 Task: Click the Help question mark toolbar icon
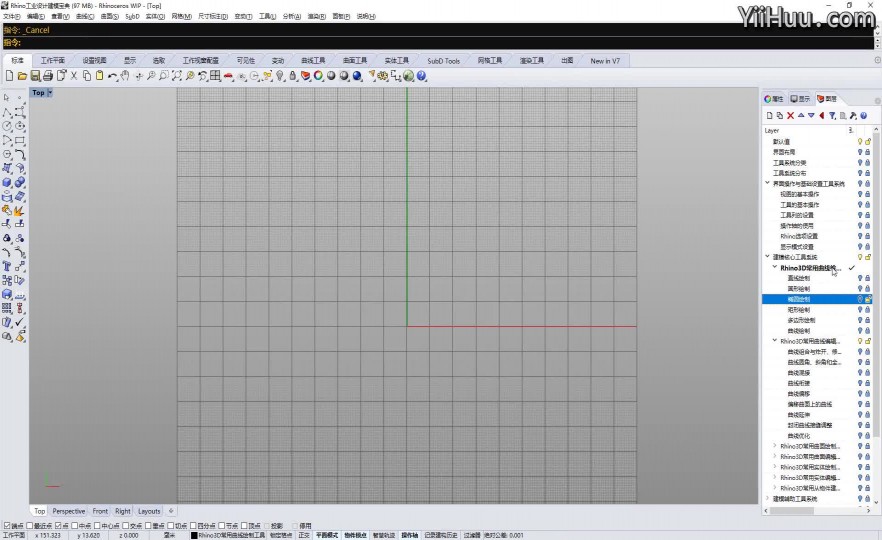[422, 76]
